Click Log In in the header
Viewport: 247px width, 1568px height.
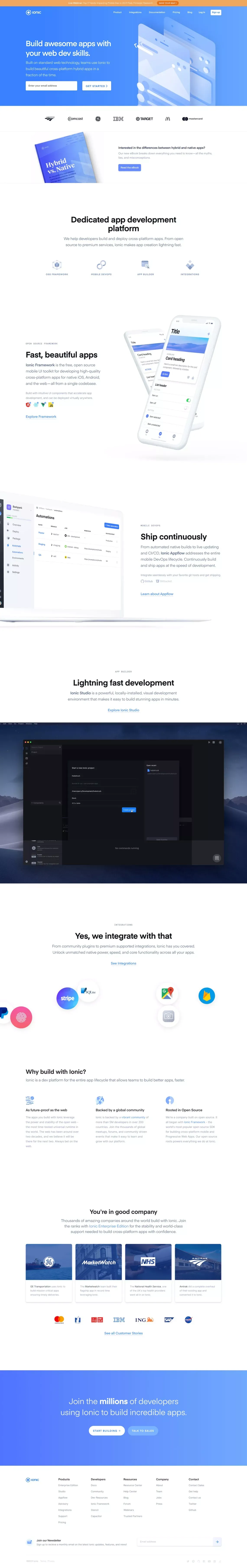tap(202, 12)
